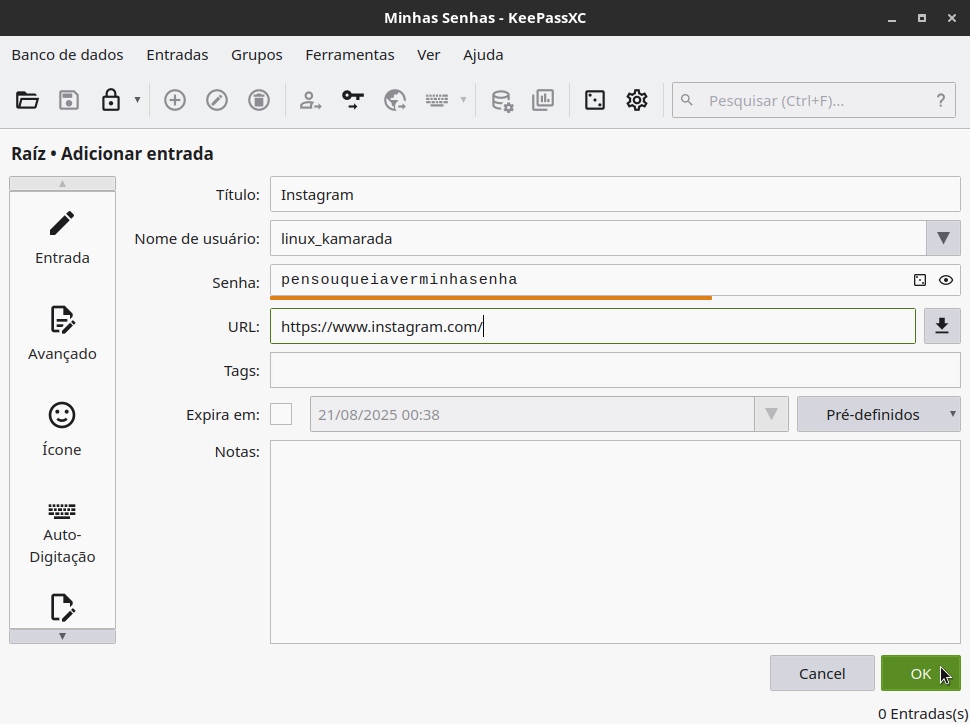Maximize the KeePassXC window

click(x=922, y=18)
